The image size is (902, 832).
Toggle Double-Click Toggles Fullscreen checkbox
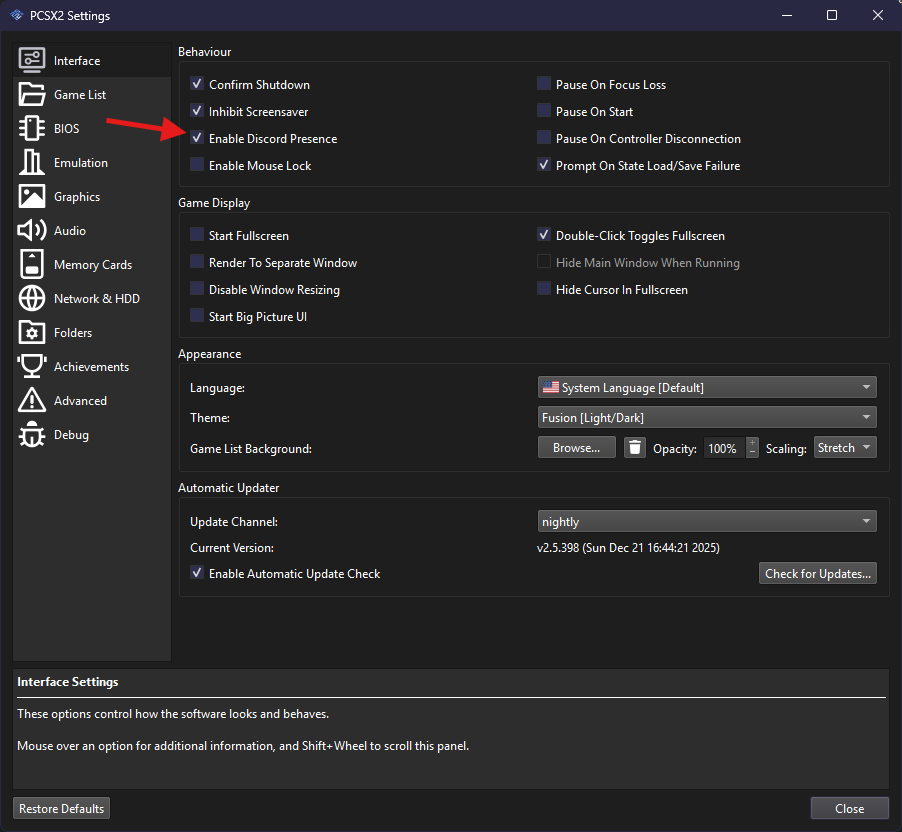pos(544,235)
